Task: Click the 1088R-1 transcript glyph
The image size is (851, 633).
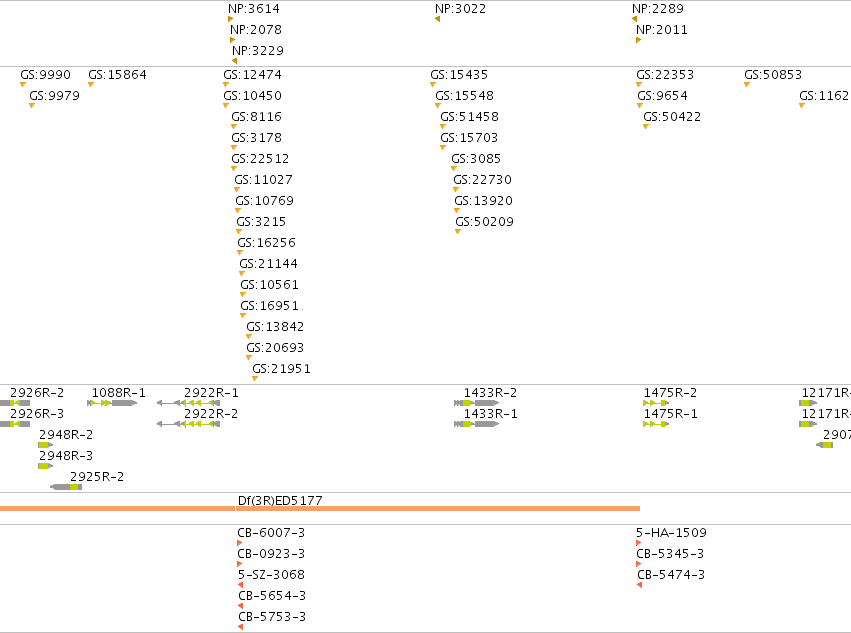Action: click(112, 403)
